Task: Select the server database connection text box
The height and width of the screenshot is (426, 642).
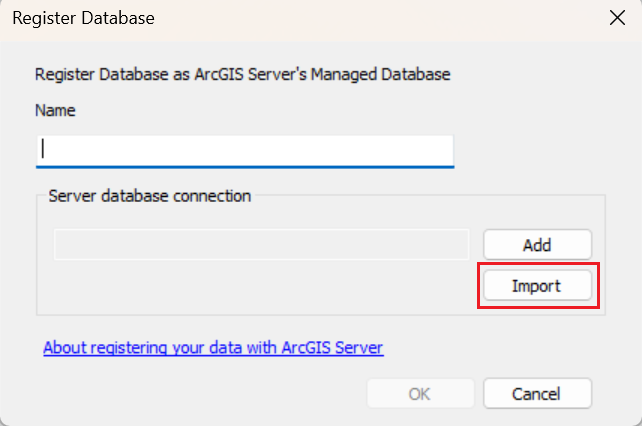Action: (x=261, y=245)
